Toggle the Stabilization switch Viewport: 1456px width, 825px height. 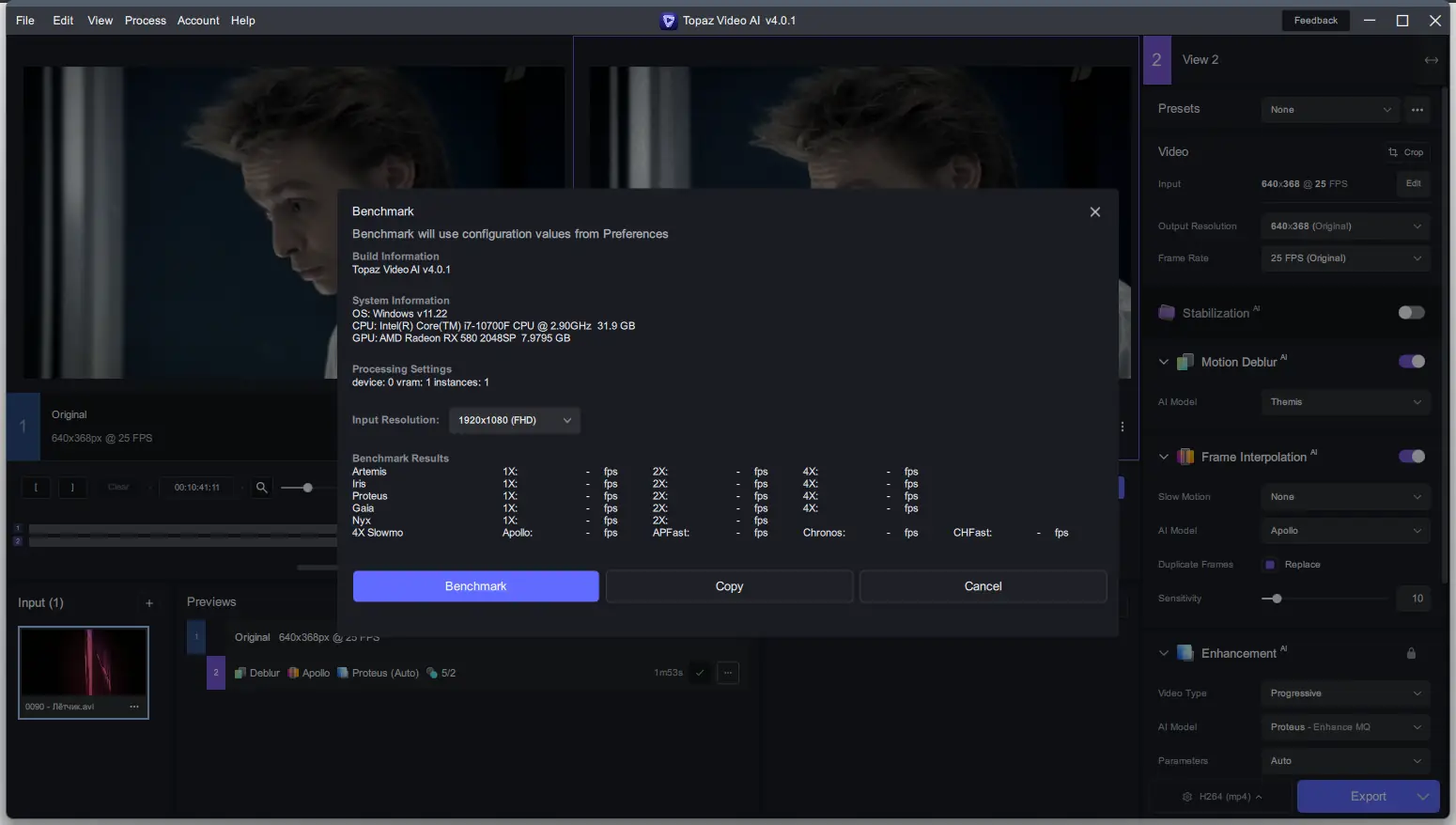[x=1411, y=313]
